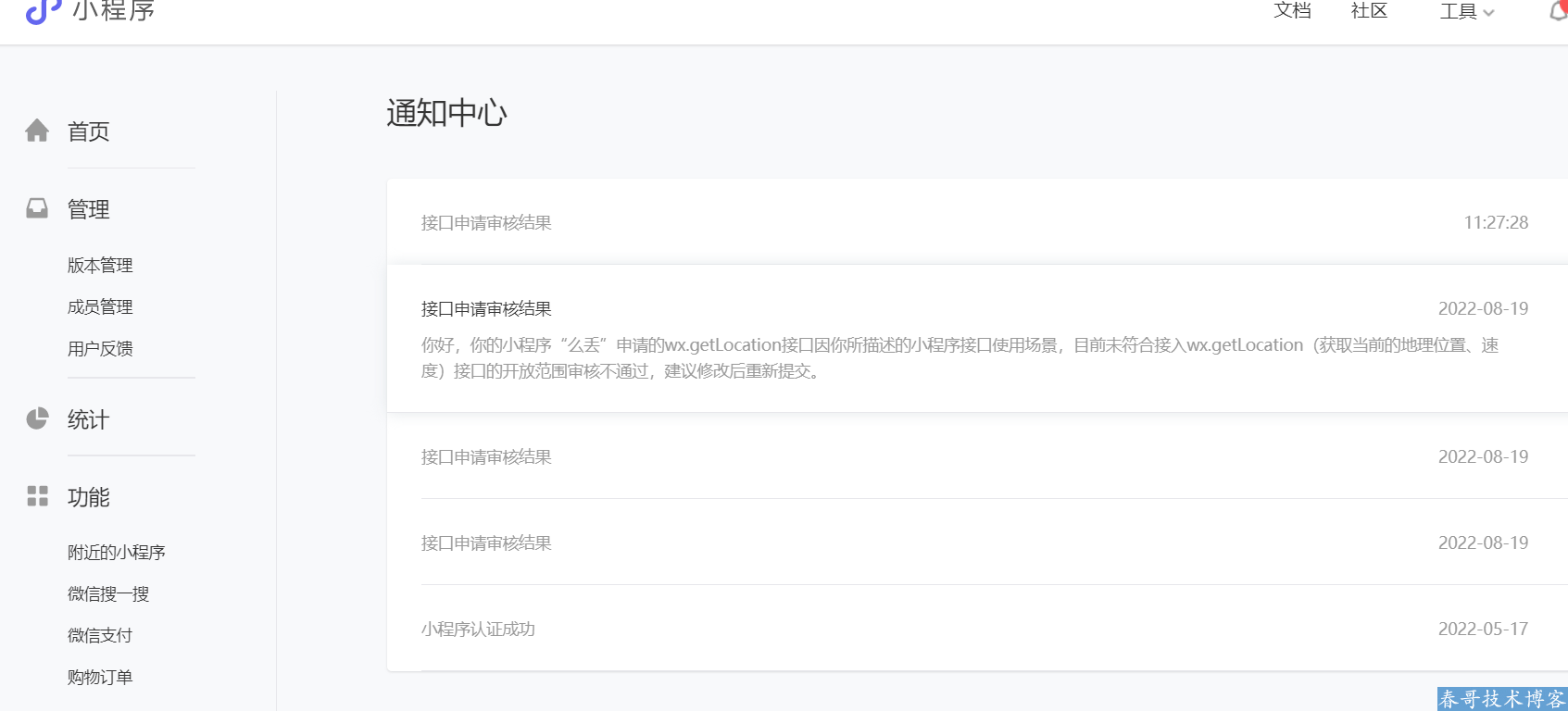Open the 文档 top menu item

point(1292,11)
